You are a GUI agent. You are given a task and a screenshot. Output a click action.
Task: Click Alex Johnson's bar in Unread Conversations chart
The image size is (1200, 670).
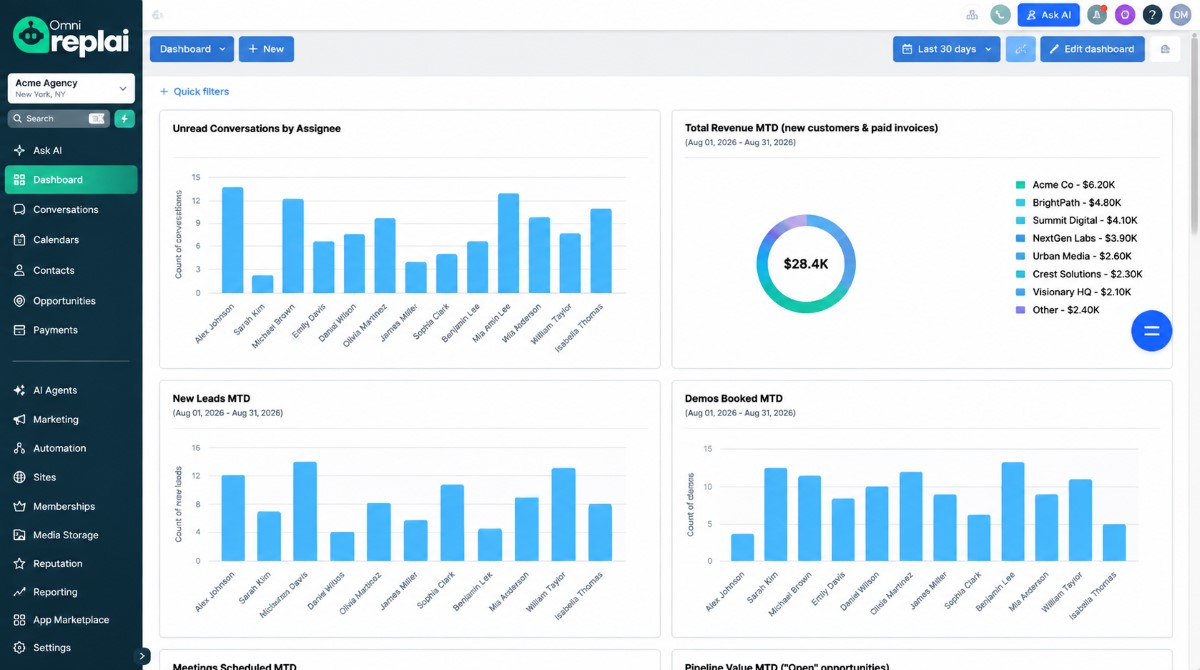[232, 240]
